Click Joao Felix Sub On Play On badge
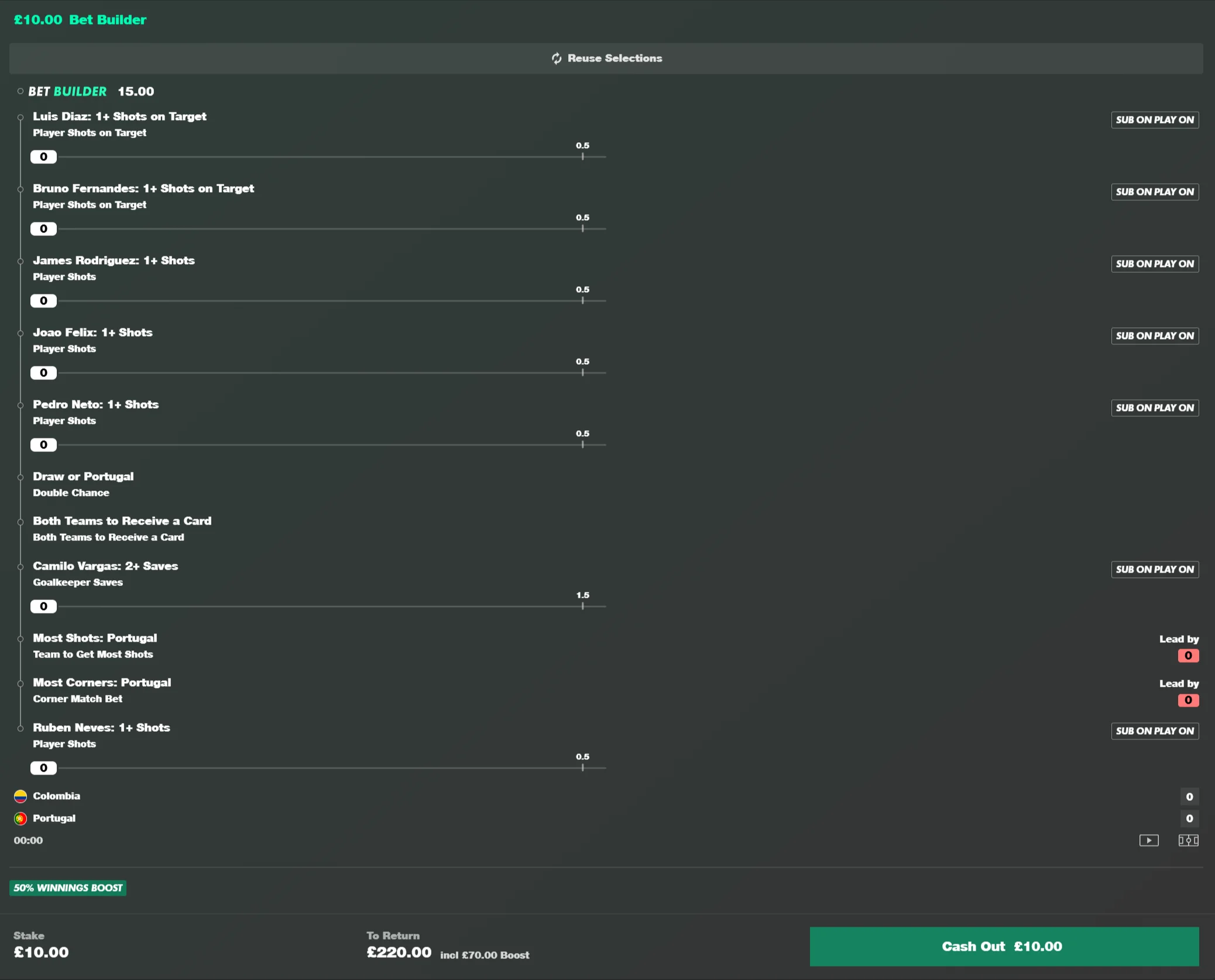 point(1155,335)
